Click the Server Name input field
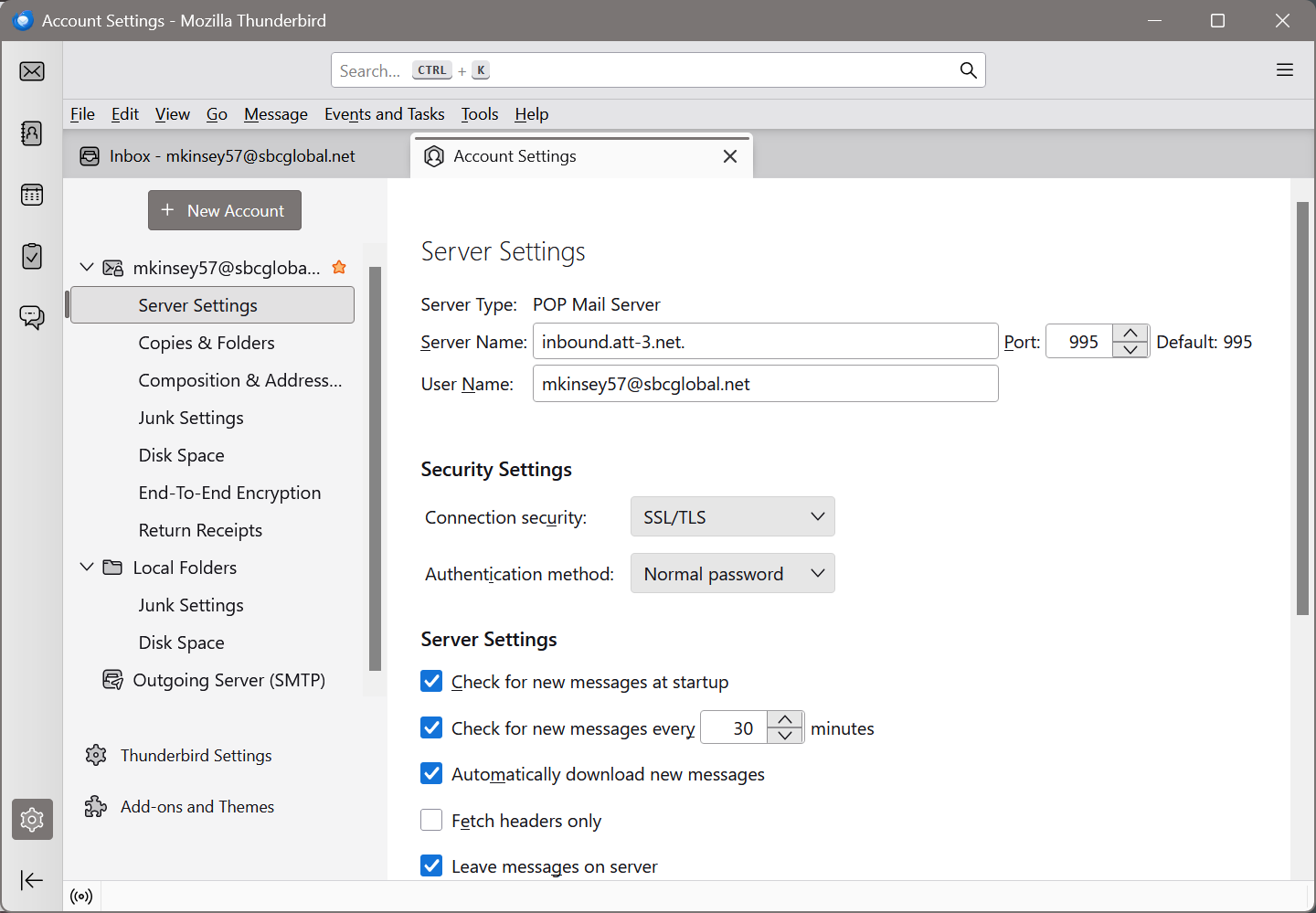This screenshot has height=913, width=1316. pyautogui.click(x=764, y=342)
